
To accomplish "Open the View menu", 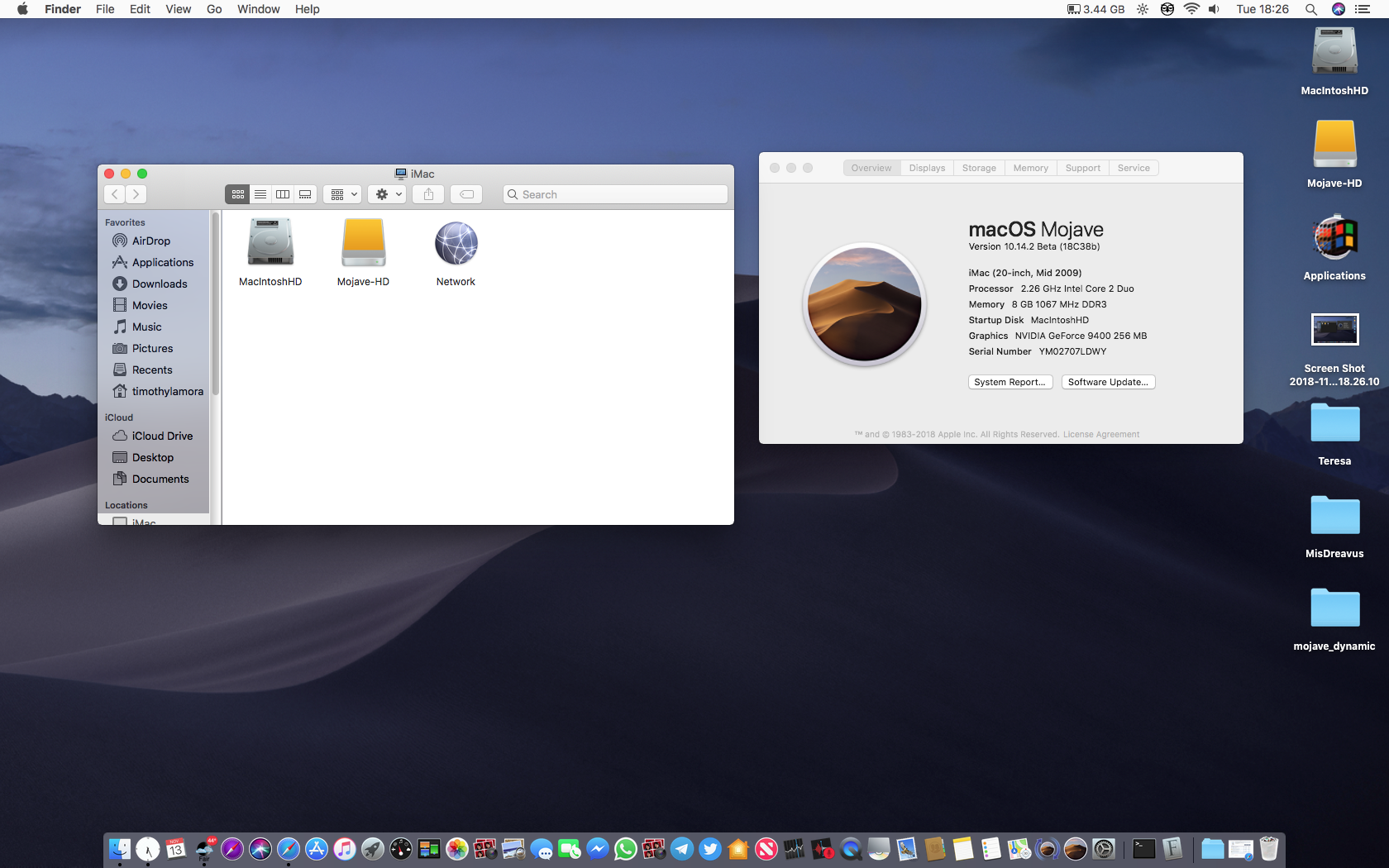I will pos(178,9).
